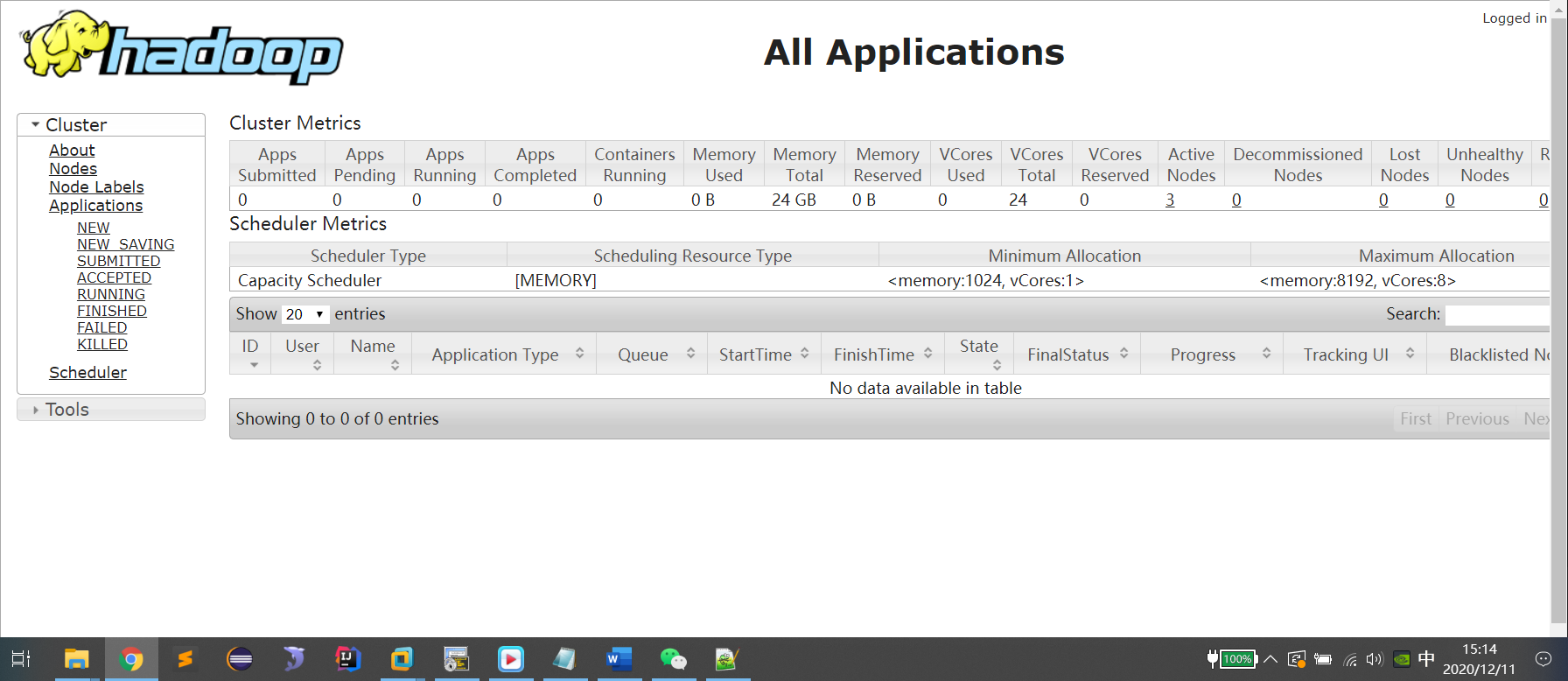Open the notepad app in the taskbar

pyautogui.click(x=564, y=659)
